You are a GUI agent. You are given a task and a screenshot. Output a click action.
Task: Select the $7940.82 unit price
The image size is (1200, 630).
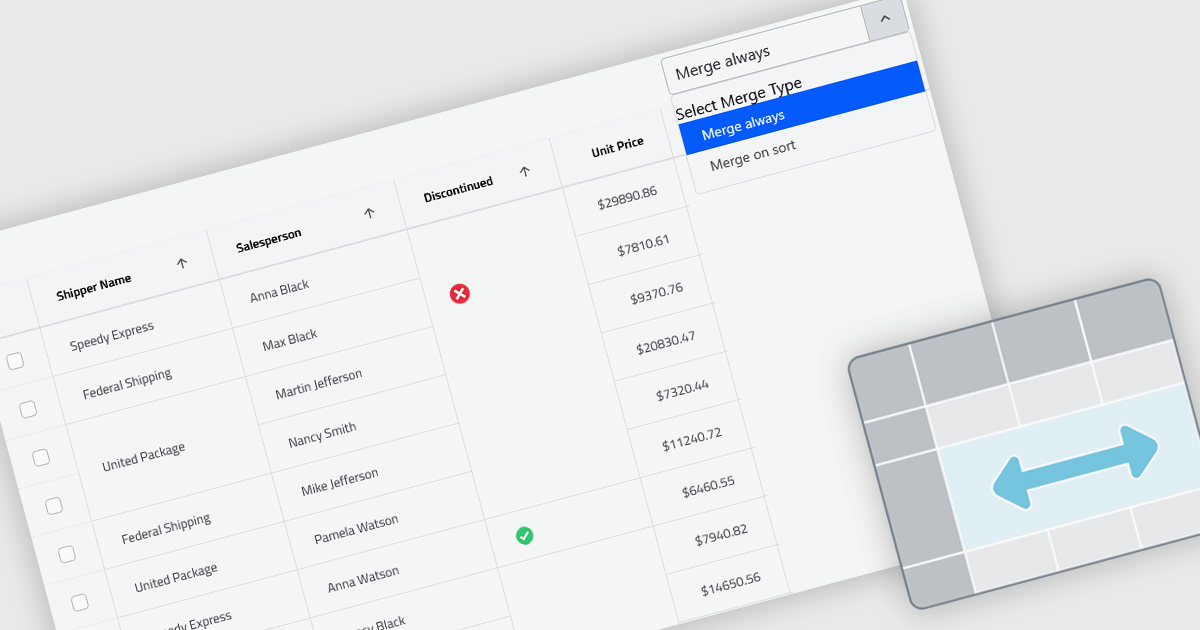pos(721,535)
